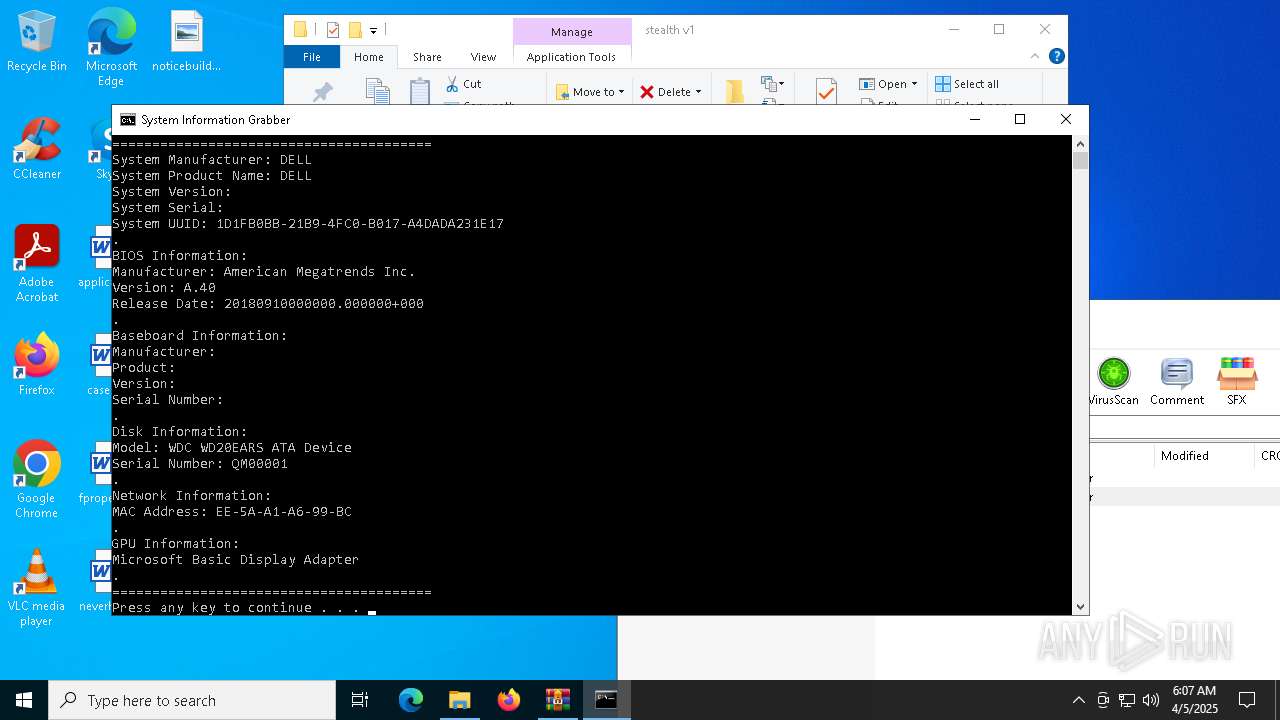Viewport: 1280px width, 720px height.
Task: Click Properties icon in Explorer ribbon
Action: tap(826, 92)
